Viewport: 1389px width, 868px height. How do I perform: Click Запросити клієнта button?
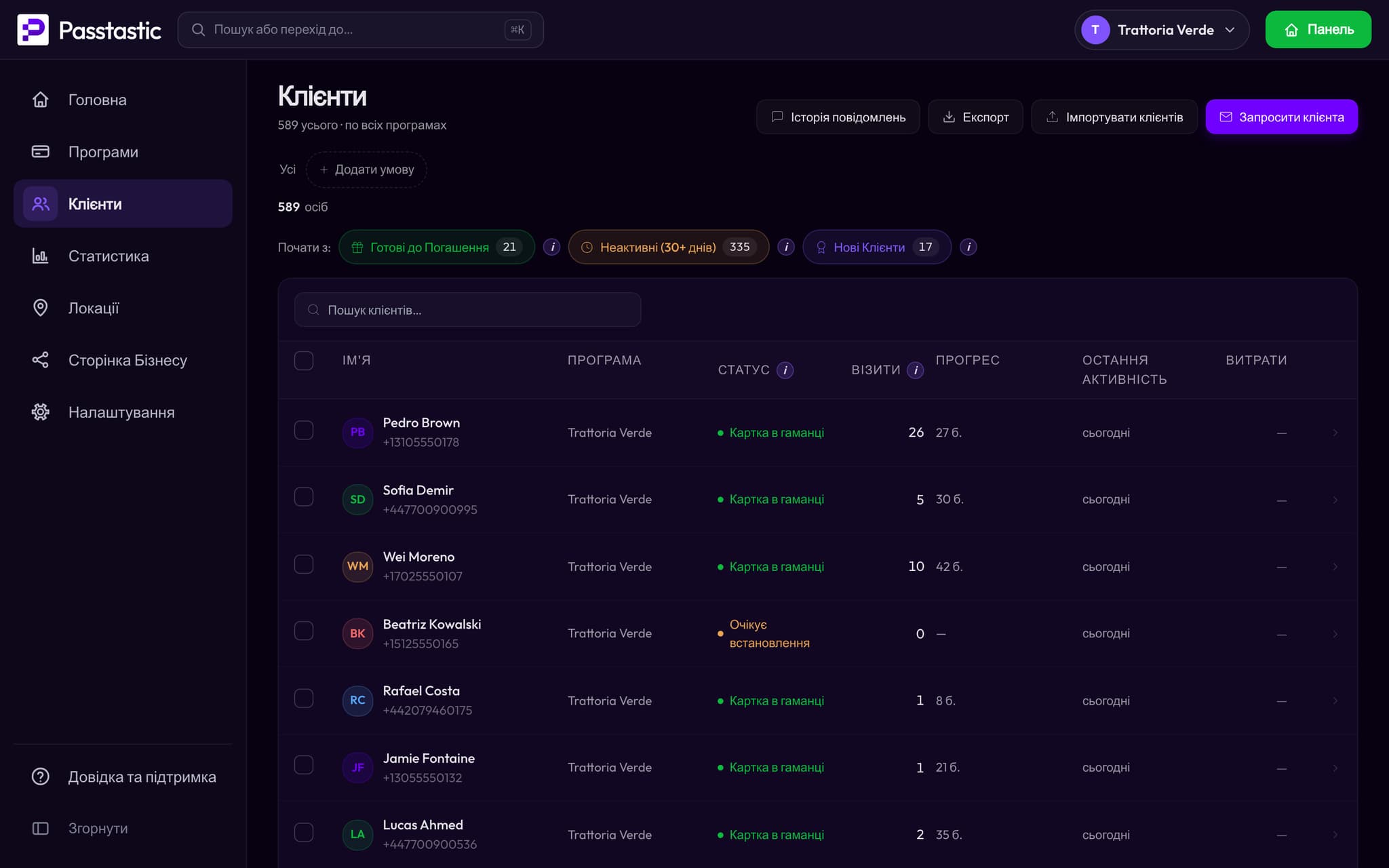pos(1281,117)
